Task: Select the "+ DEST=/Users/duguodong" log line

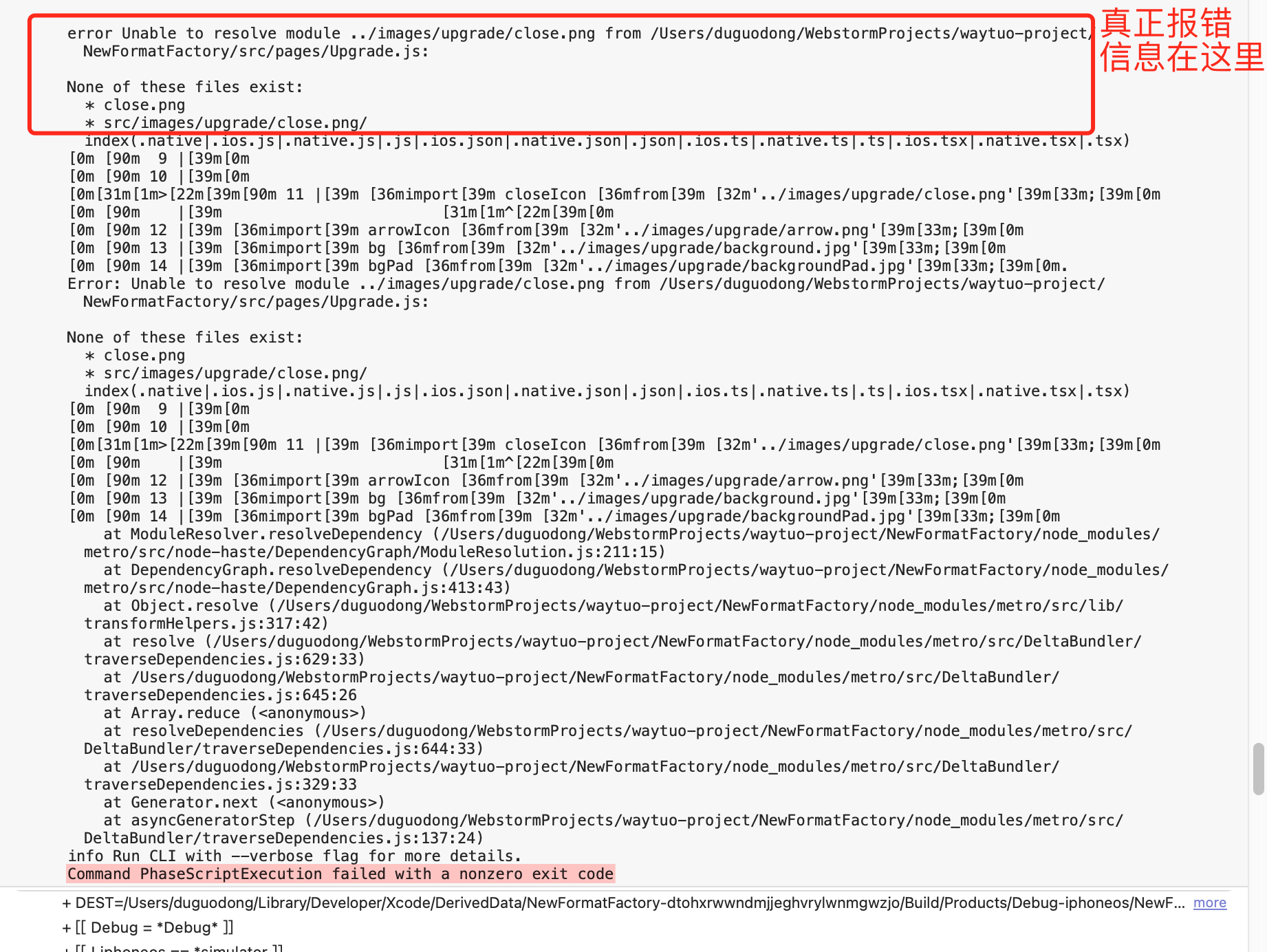Action: (623, 902)
